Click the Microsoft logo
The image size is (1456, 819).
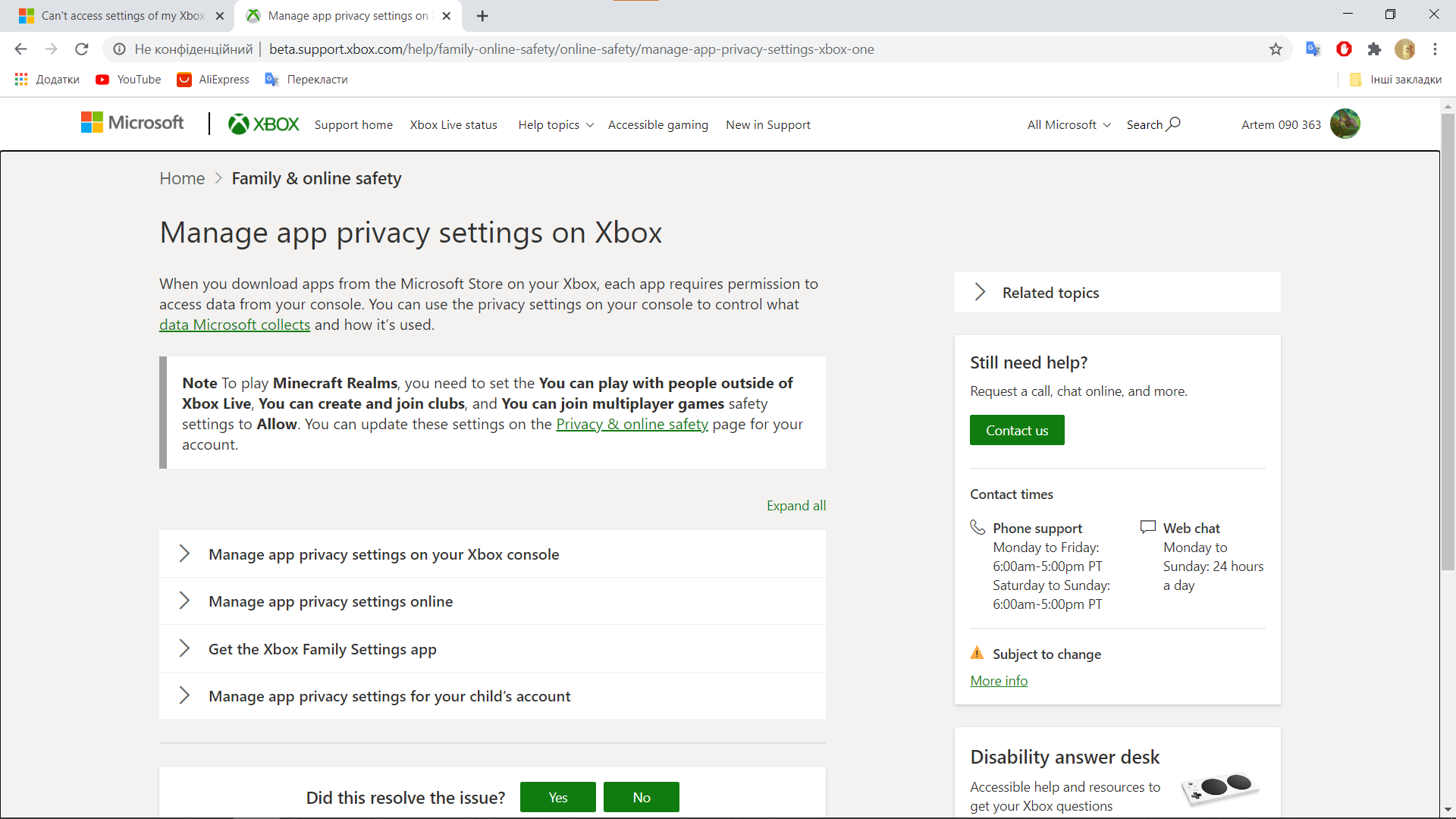point(133,123)
